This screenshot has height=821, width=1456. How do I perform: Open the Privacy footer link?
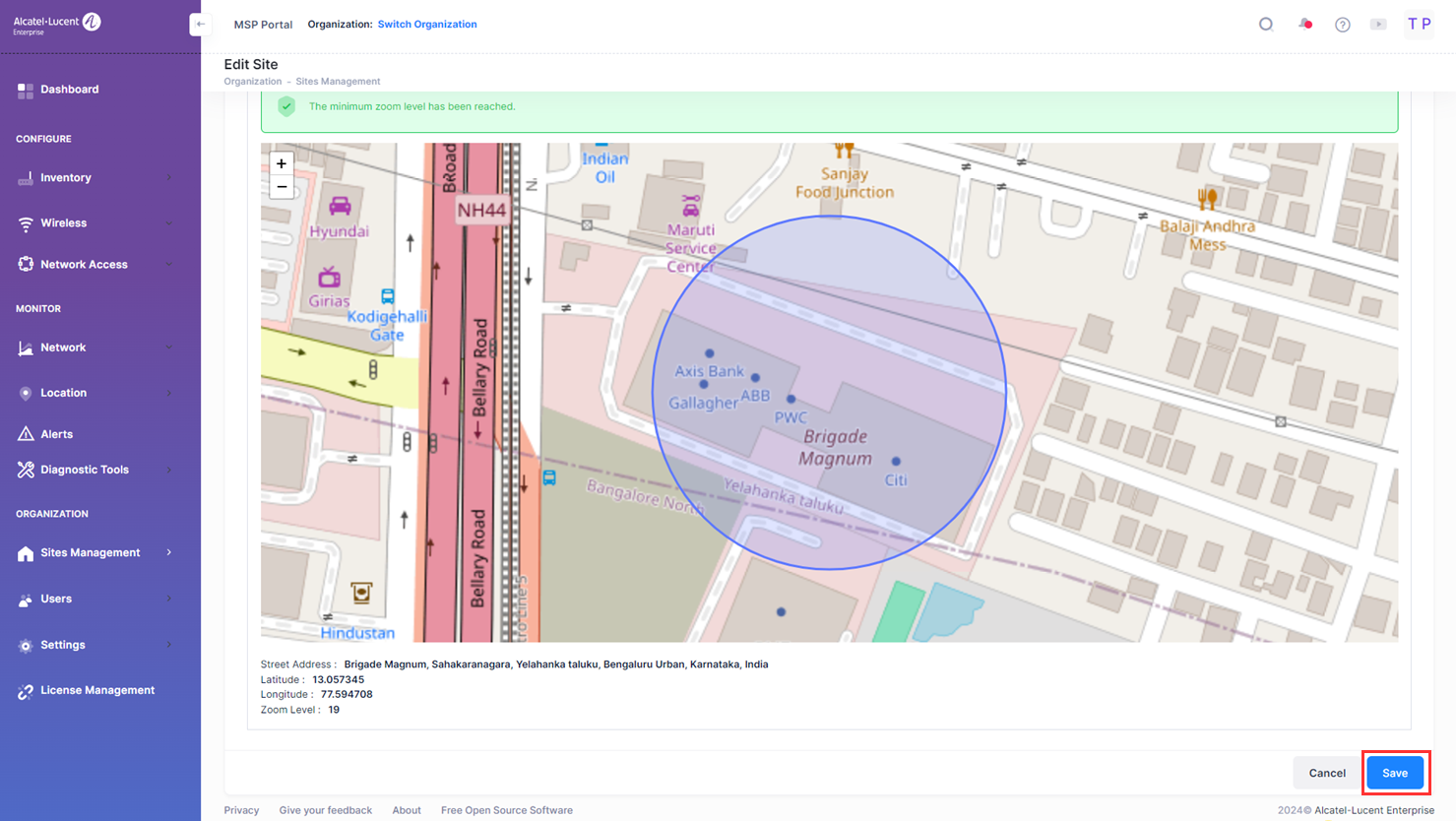click(241, 810)
